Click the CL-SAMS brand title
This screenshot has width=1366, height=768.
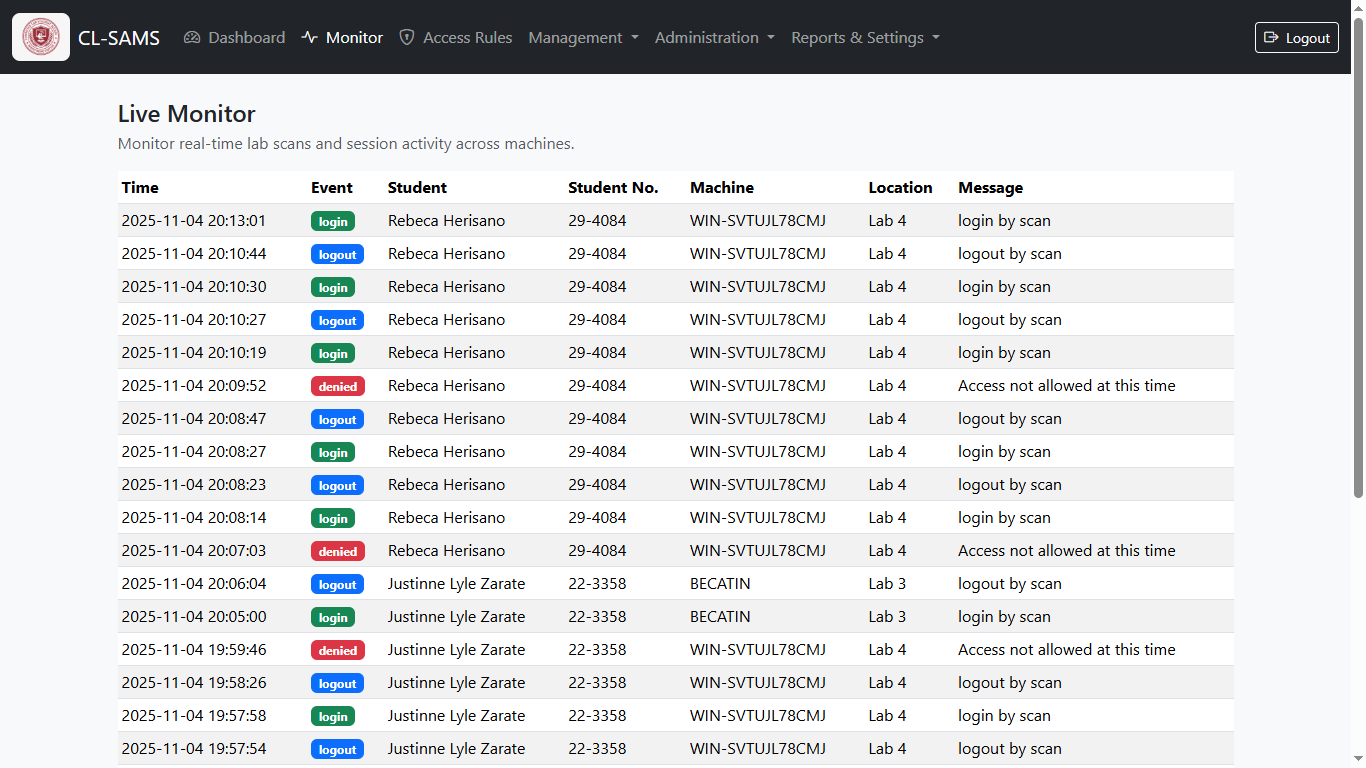point(119,38)
